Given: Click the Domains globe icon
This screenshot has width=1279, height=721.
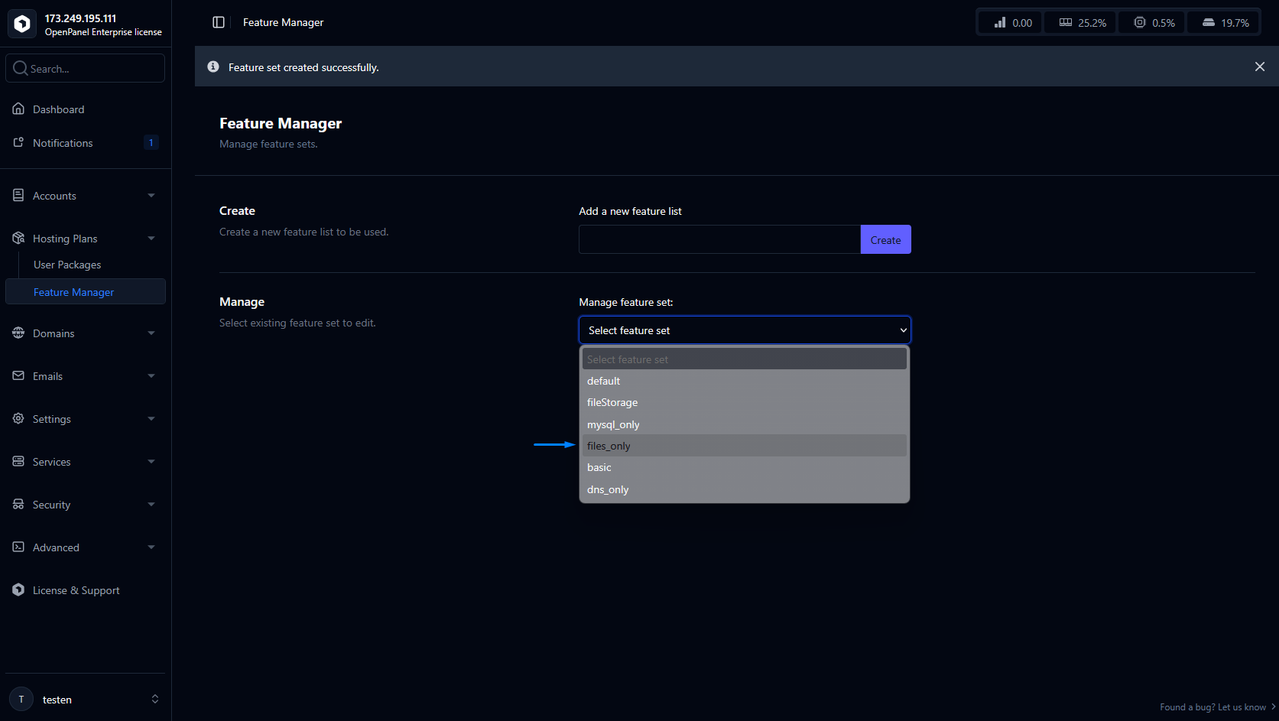Looking at the screenshot, I should (18, 333).
